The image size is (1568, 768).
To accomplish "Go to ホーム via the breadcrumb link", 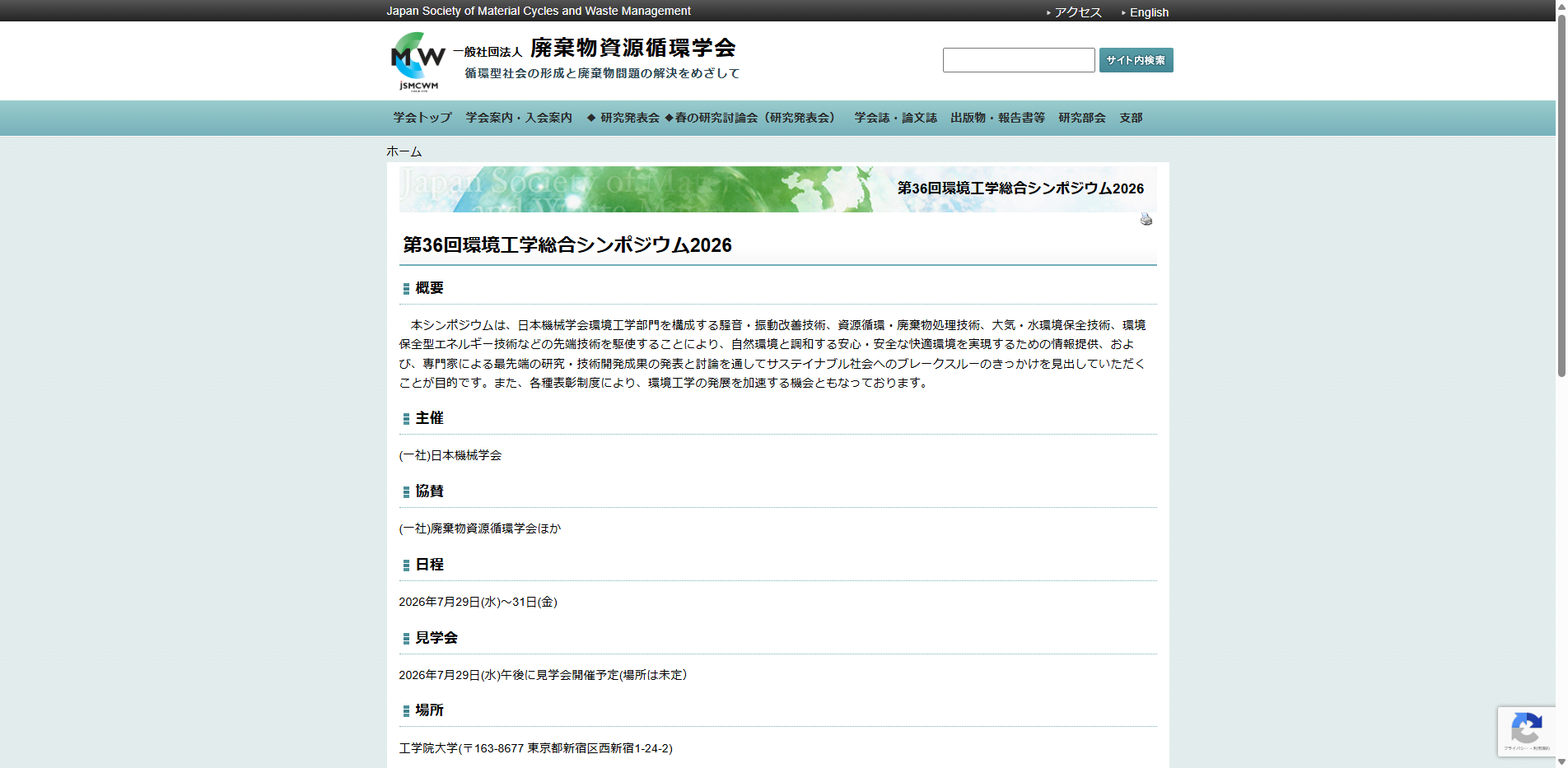I will coord(403,151).
